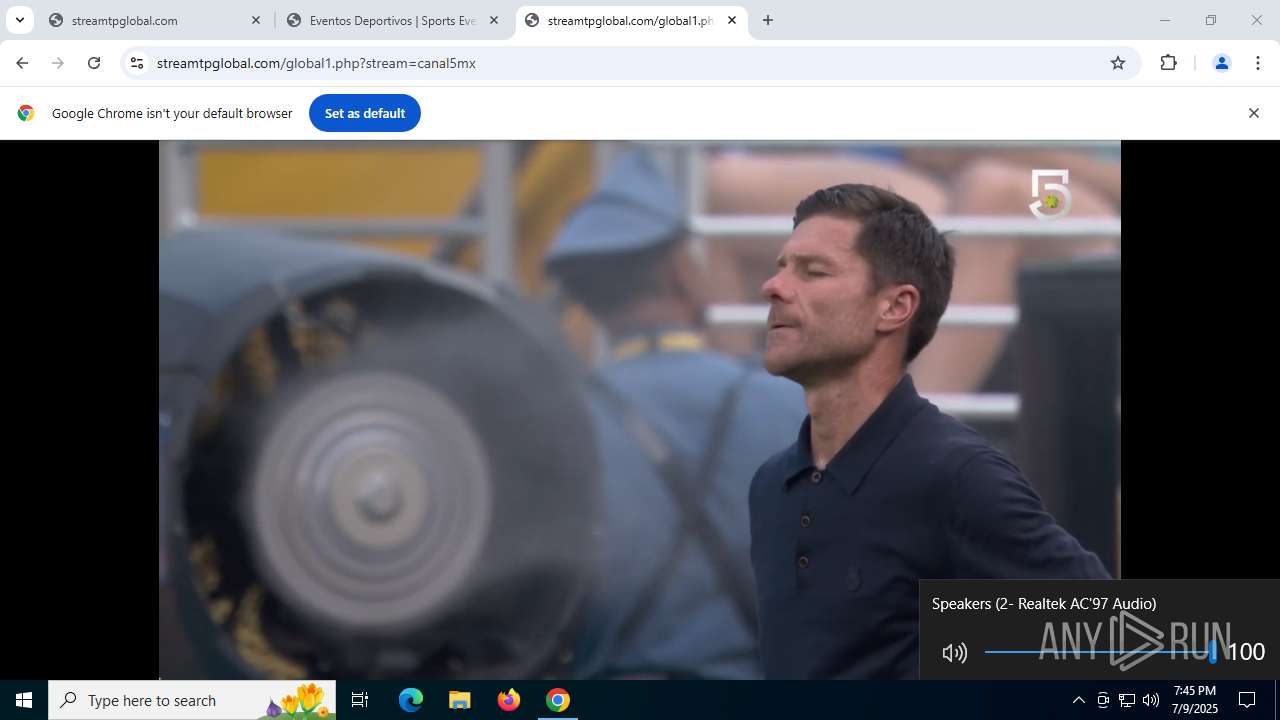The image size is (1280, 720).
Task: Open network status tray icon
Action: 1127,700
